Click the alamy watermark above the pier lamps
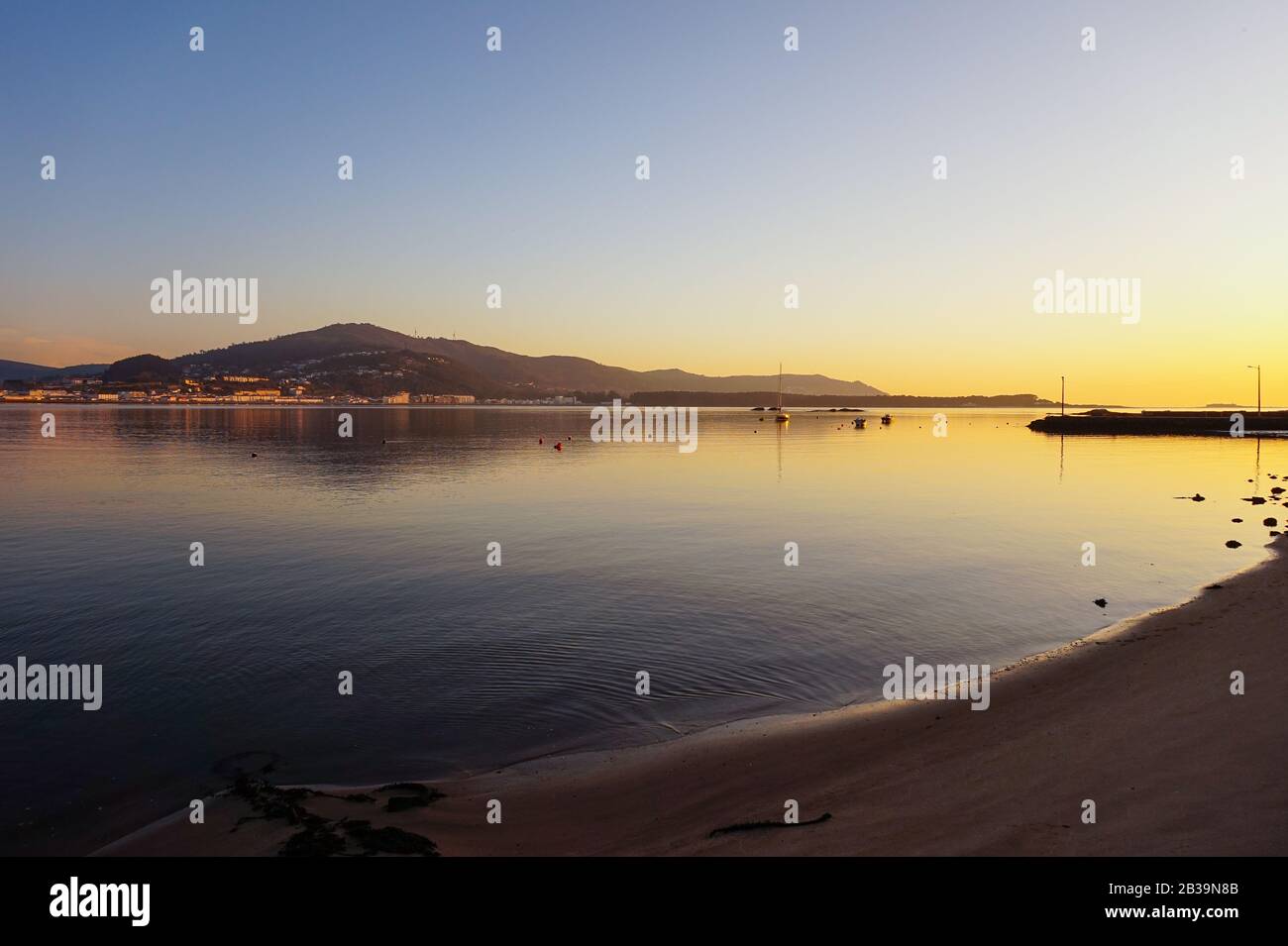1288x946 pixels. point(1086,296)
